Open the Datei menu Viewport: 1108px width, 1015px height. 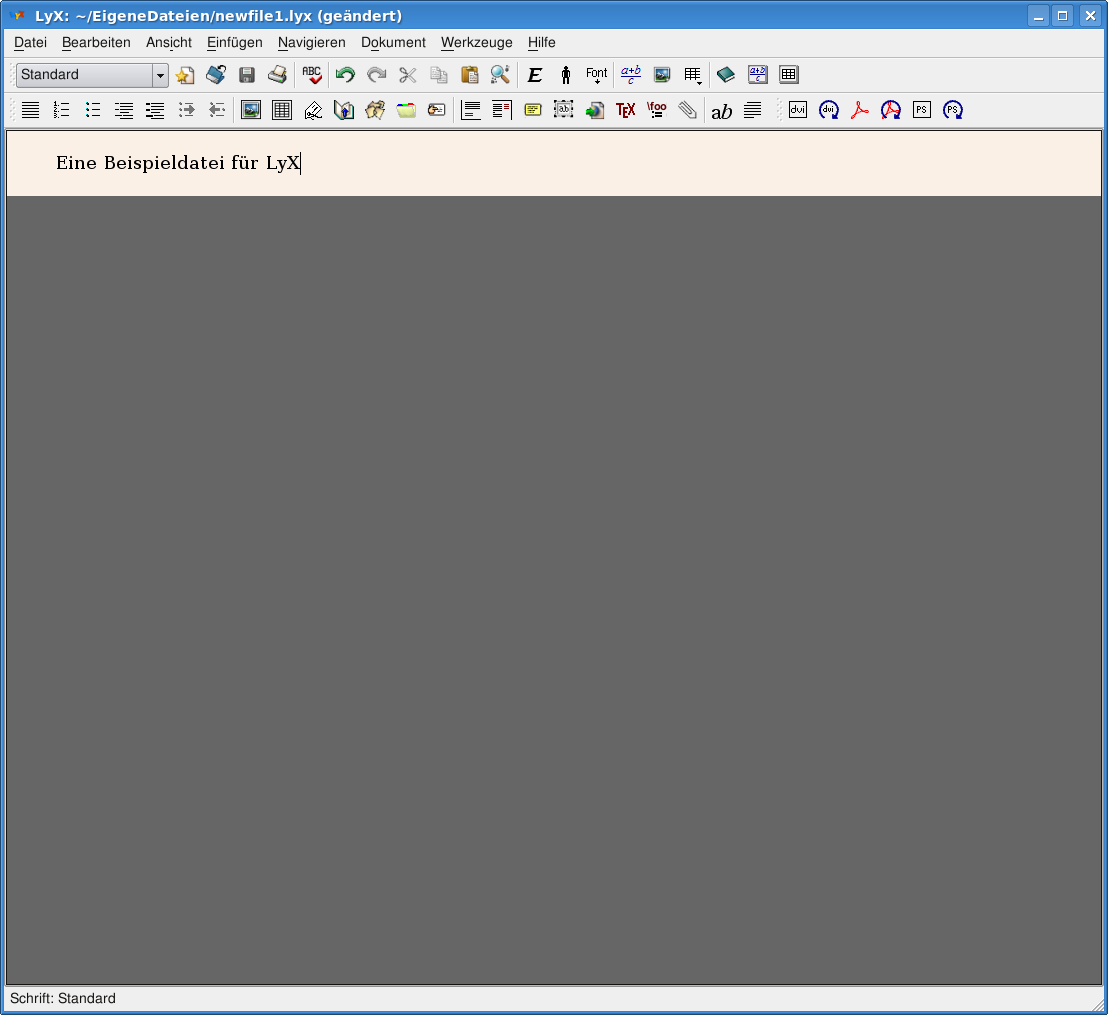coord(30,42)
